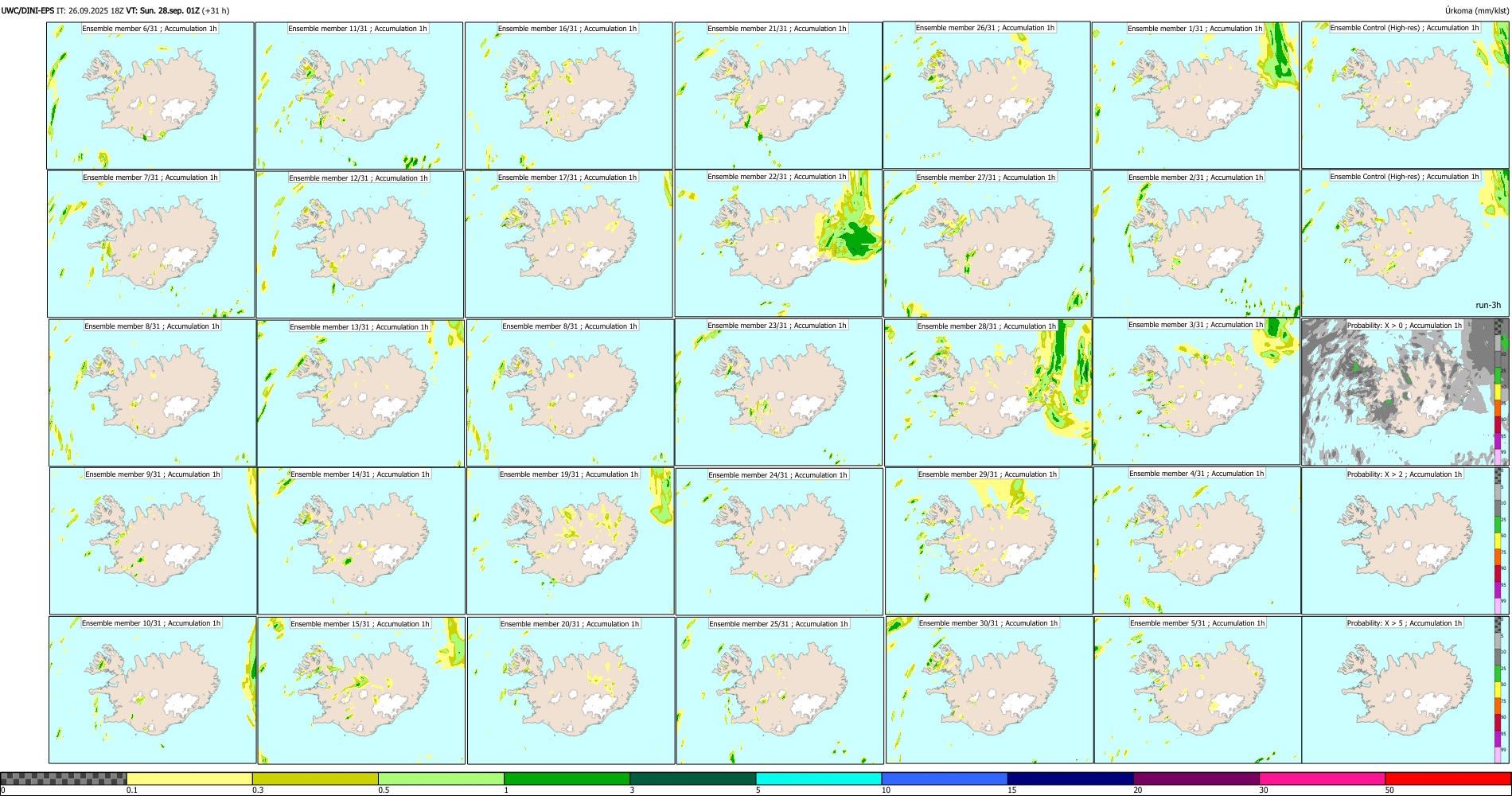1512x796 pixels.
Task: Open the Ensemble member 29/31 map
Action: click(x=988, y=540)
